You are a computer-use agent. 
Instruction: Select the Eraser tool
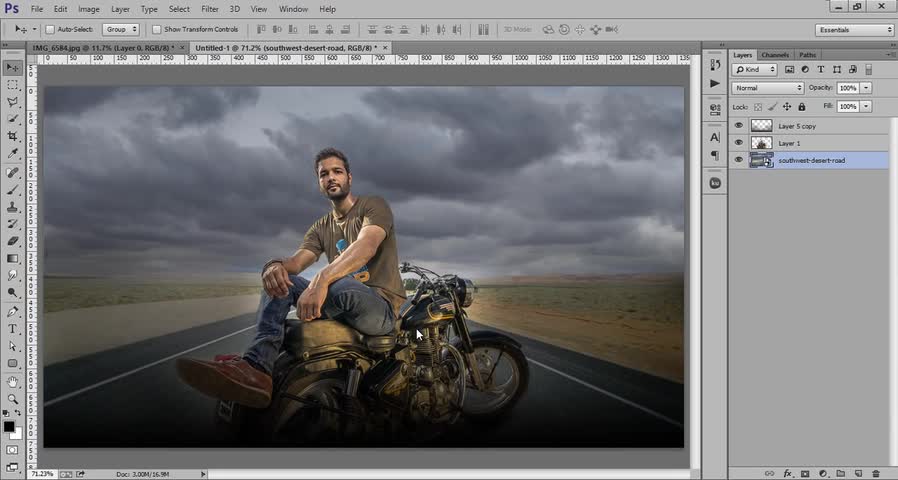pos(12,241)
